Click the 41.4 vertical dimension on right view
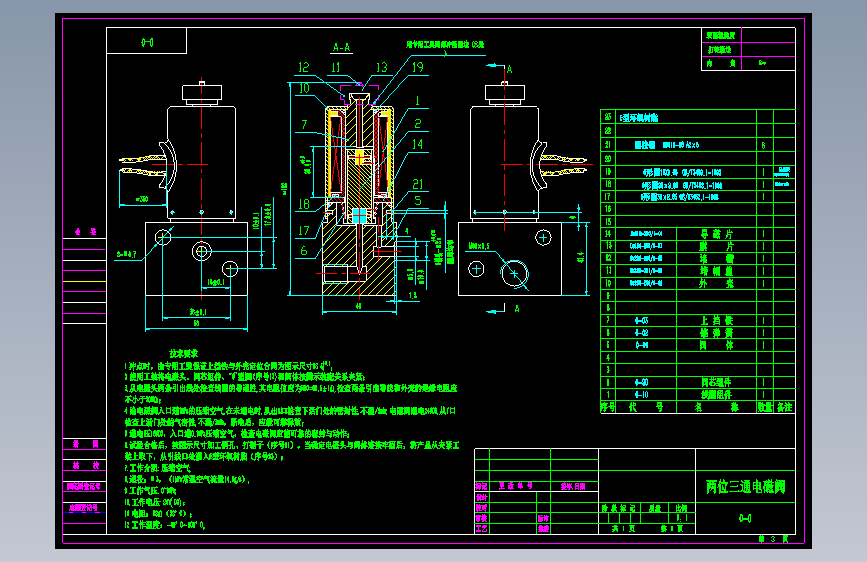The width and height of the screenshot is (867, 562). coord(581,257)
